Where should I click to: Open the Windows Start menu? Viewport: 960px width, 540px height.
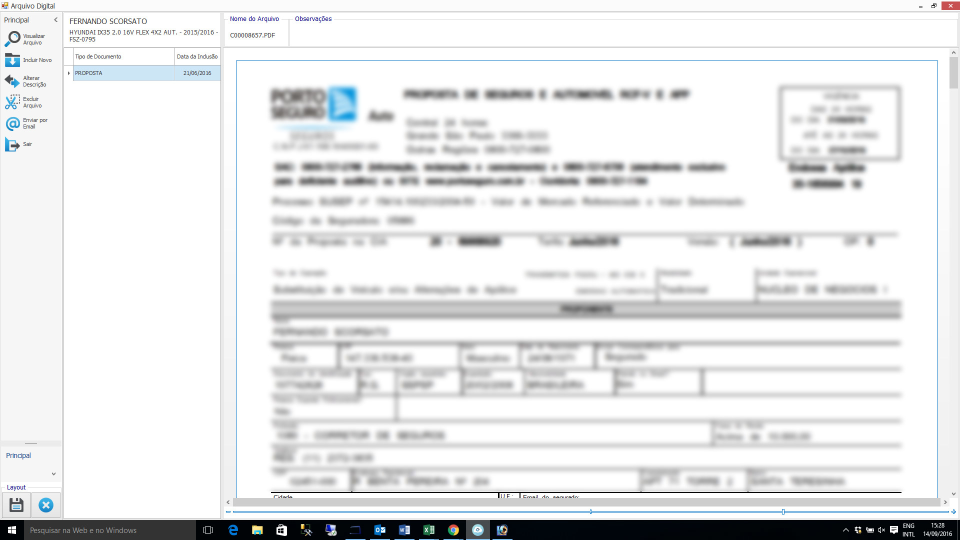click(x=12, y=530)
